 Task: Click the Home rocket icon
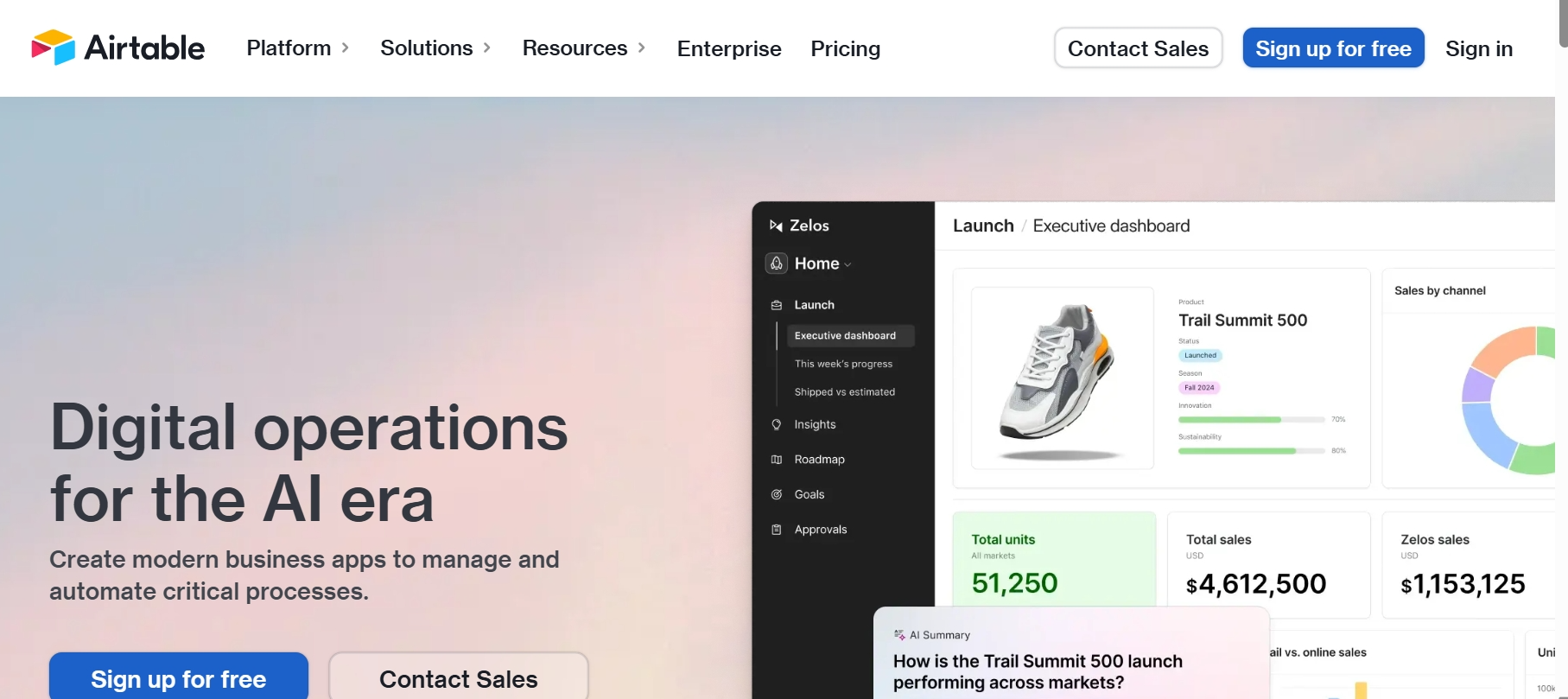pos(777,264)
